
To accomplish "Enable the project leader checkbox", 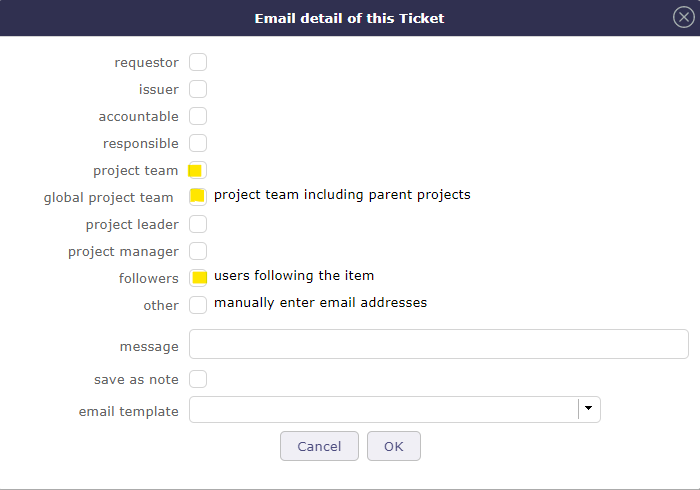I will pyautogui.click(x=198, y=224).
